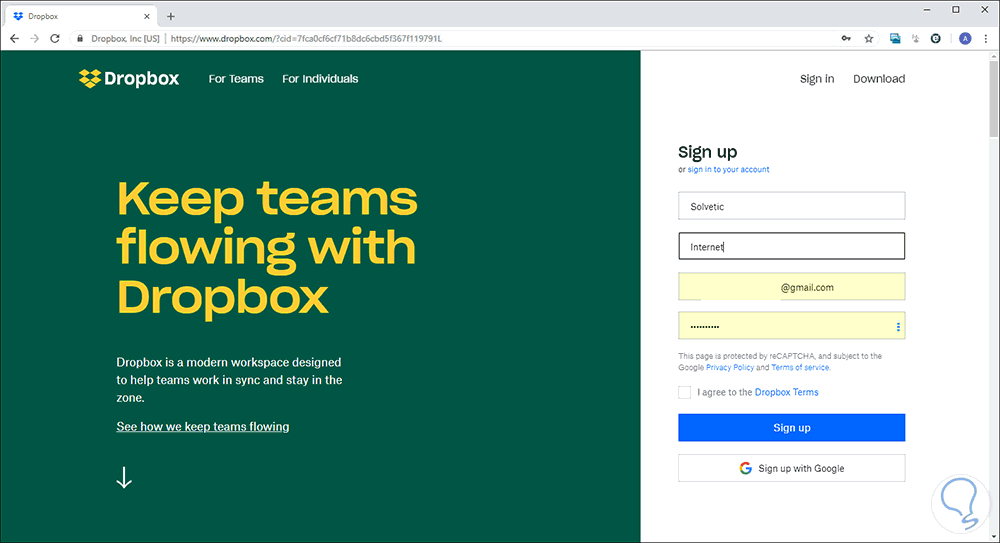
Task: Click the browser back arrow
Action: (x=14, y=38)
